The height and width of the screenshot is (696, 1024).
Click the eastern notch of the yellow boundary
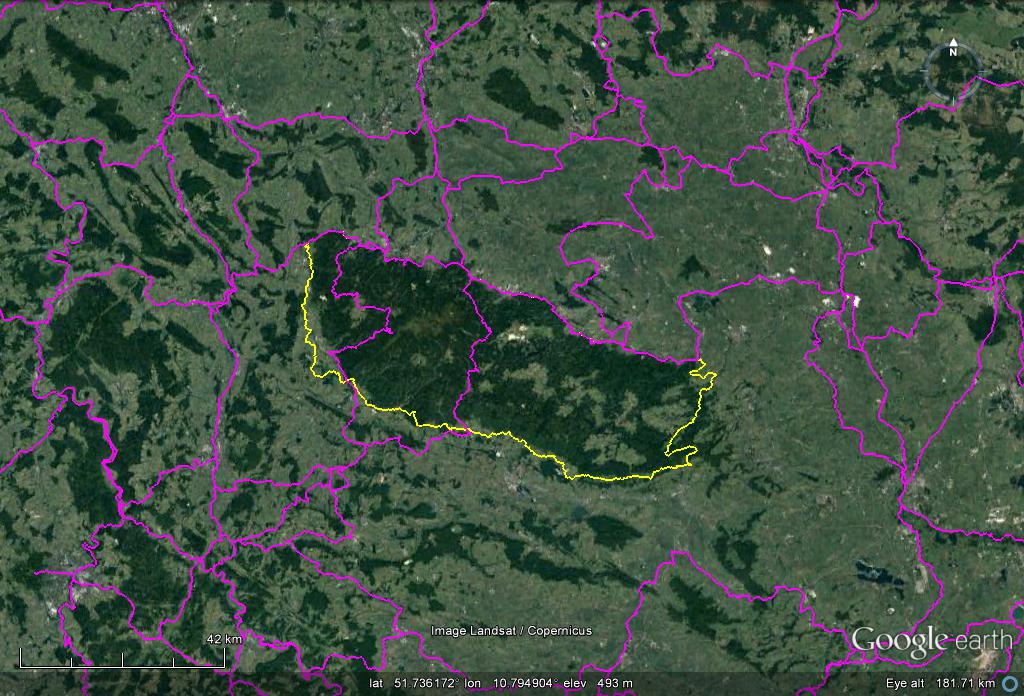(x=708, y=374)
